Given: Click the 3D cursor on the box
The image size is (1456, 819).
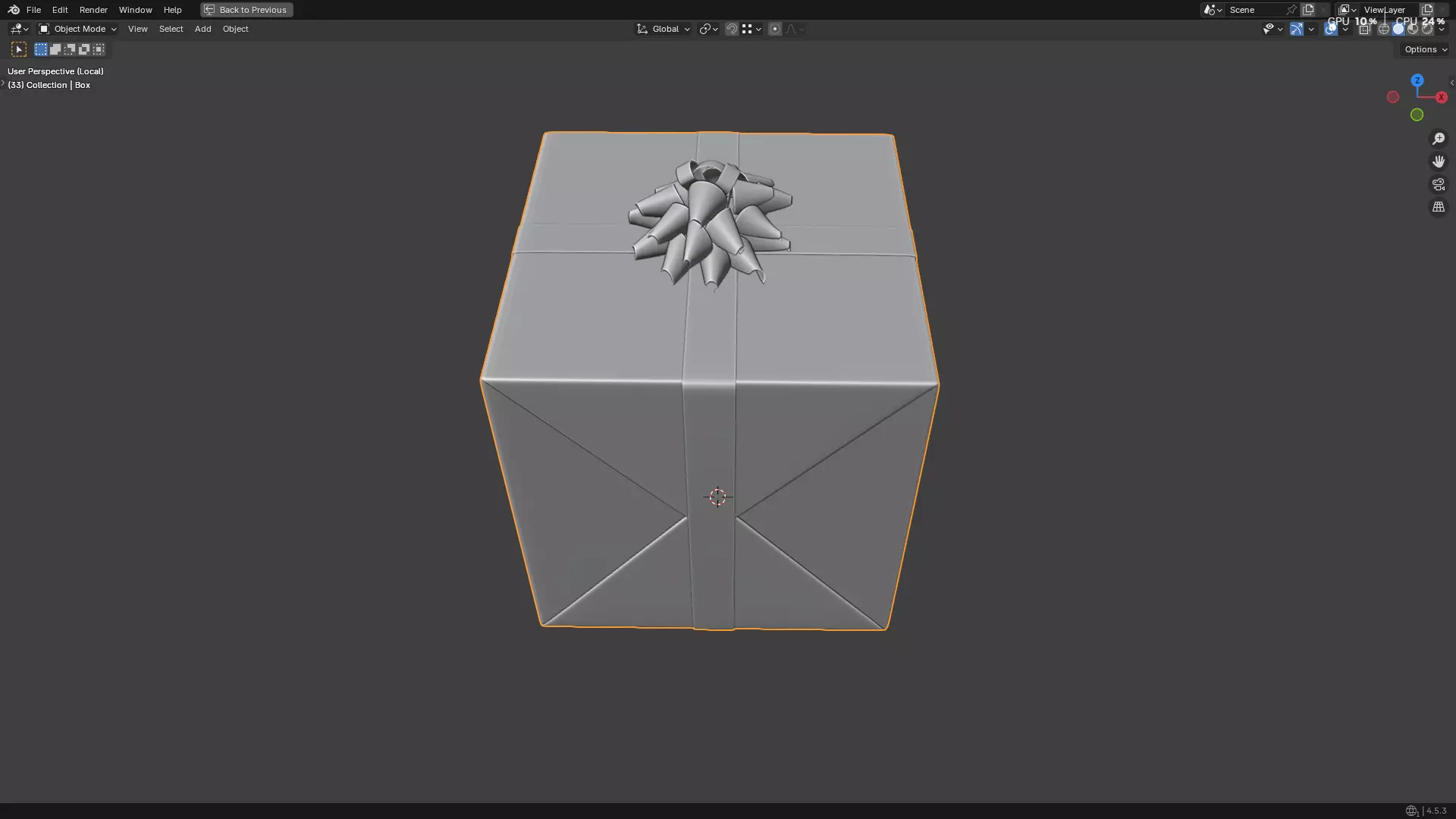Looking at the screenshot, I should tap(717, 497).
